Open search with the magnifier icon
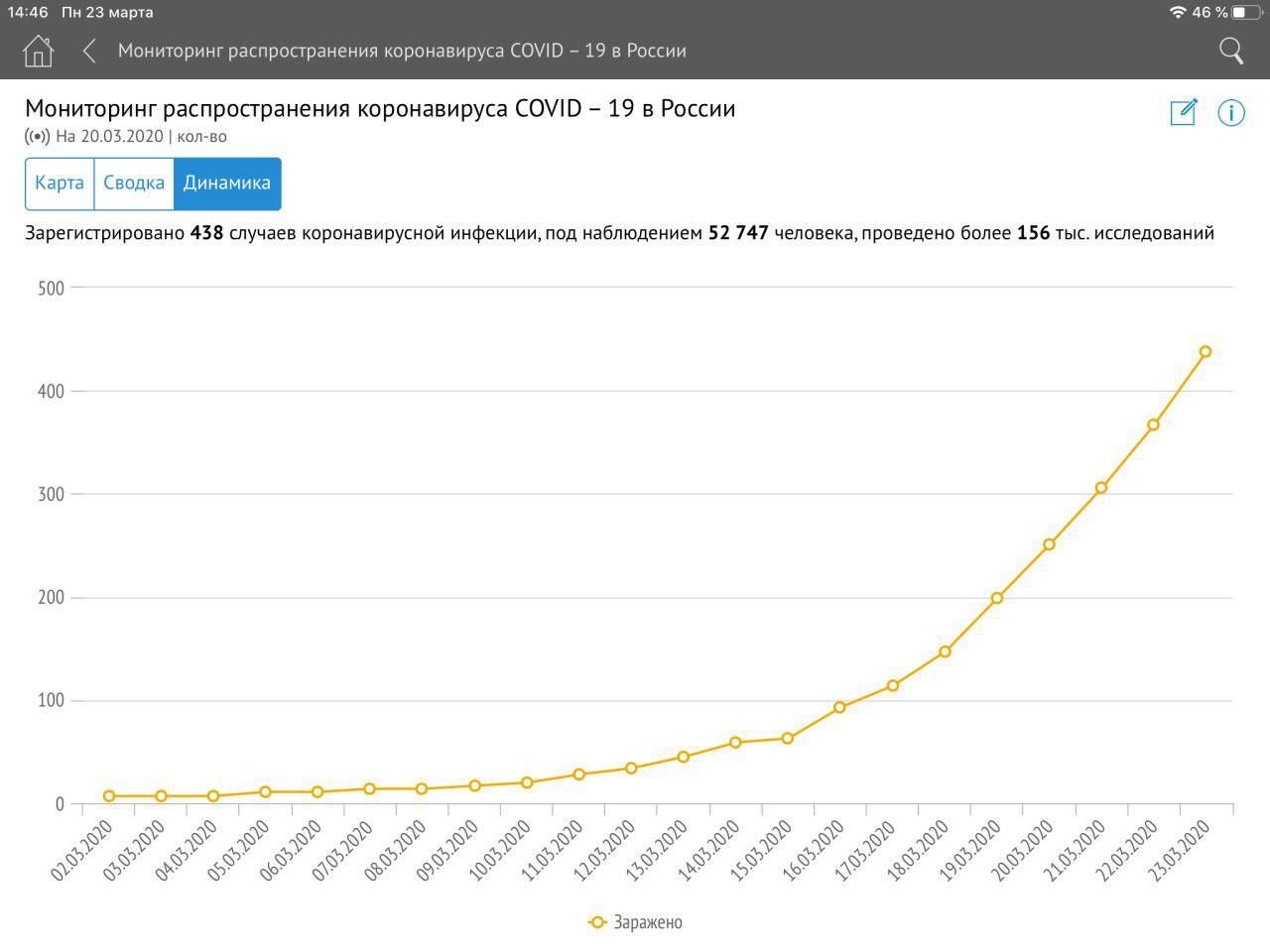The height and width of the screenshot is (952, 1270). (x=1231, y=51)
